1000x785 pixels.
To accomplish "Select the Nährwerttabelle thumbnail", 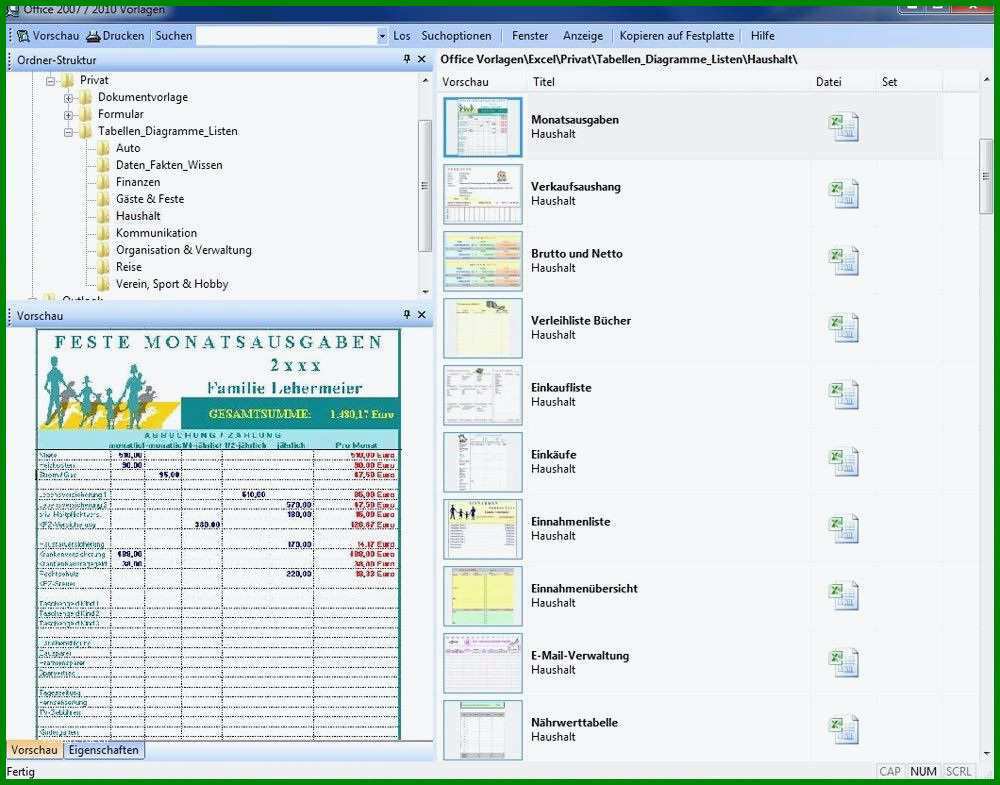I will (483, 730).
